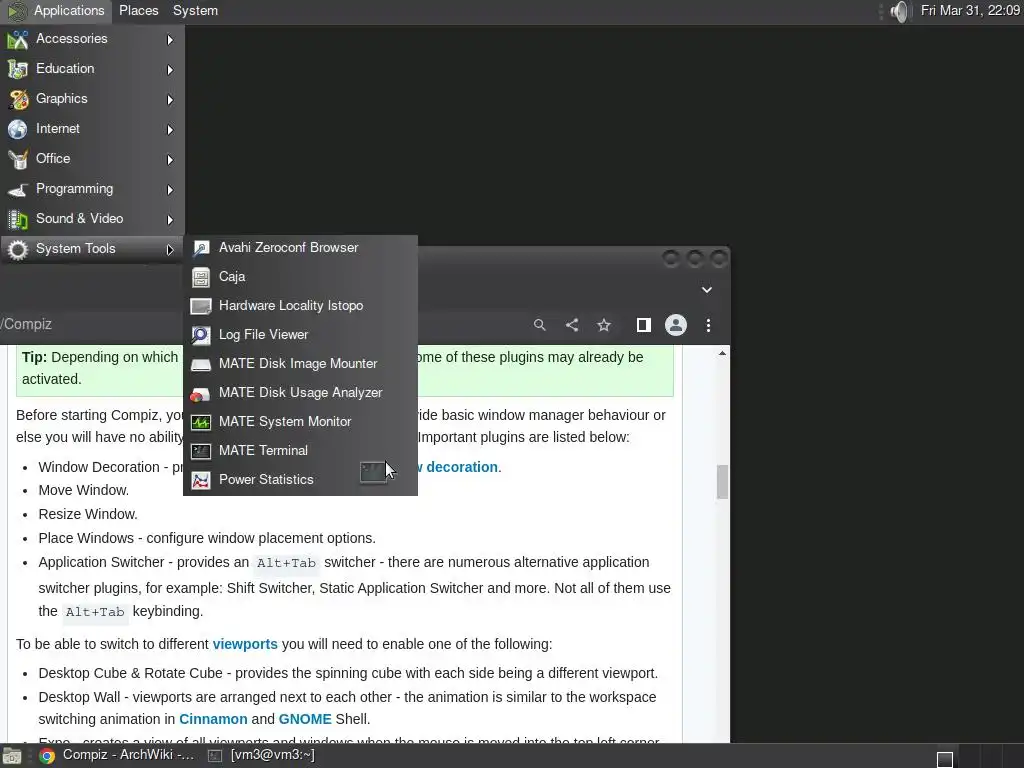The image size is (1024, 768).
Task: Expand arrow next to Office
Action: click(x=170, y=160)
